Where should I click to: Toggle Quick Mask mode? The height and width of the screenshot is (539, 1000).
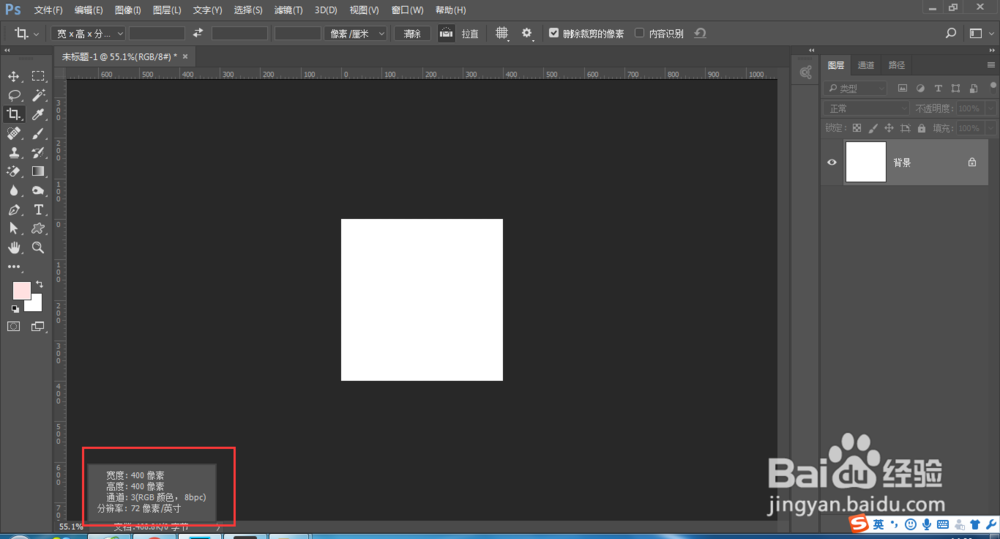[x=13, y=327]
